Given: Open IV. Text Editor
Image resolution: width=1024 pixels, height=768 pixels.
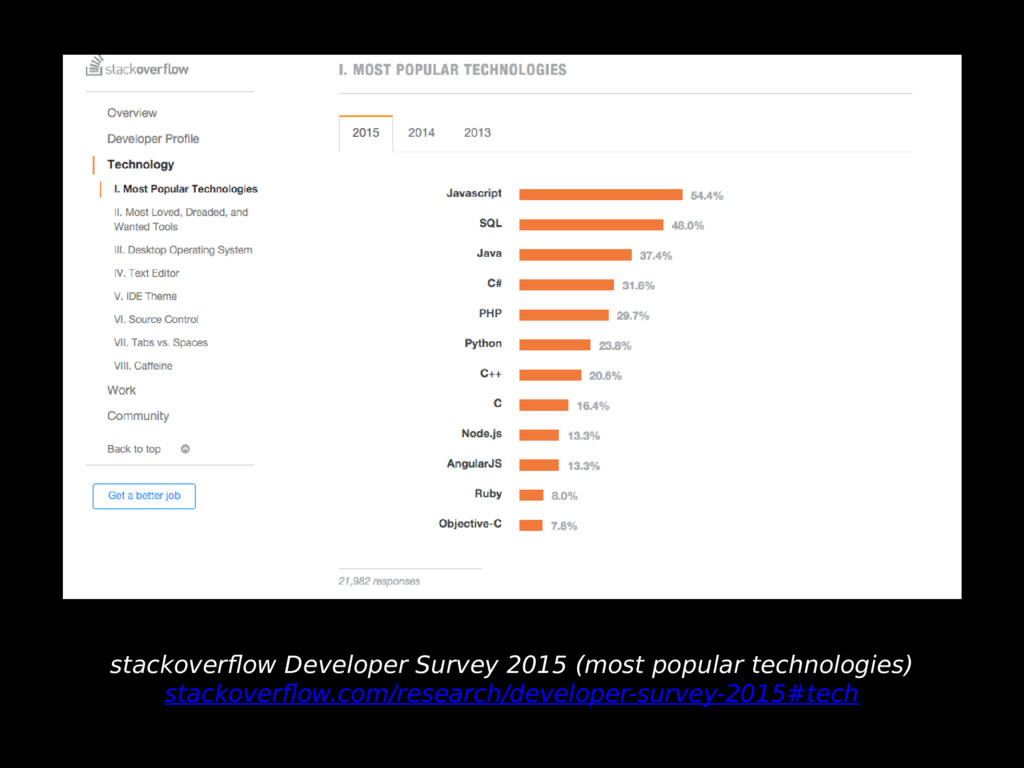Looking at the screenshot, I should pos(146,273).
